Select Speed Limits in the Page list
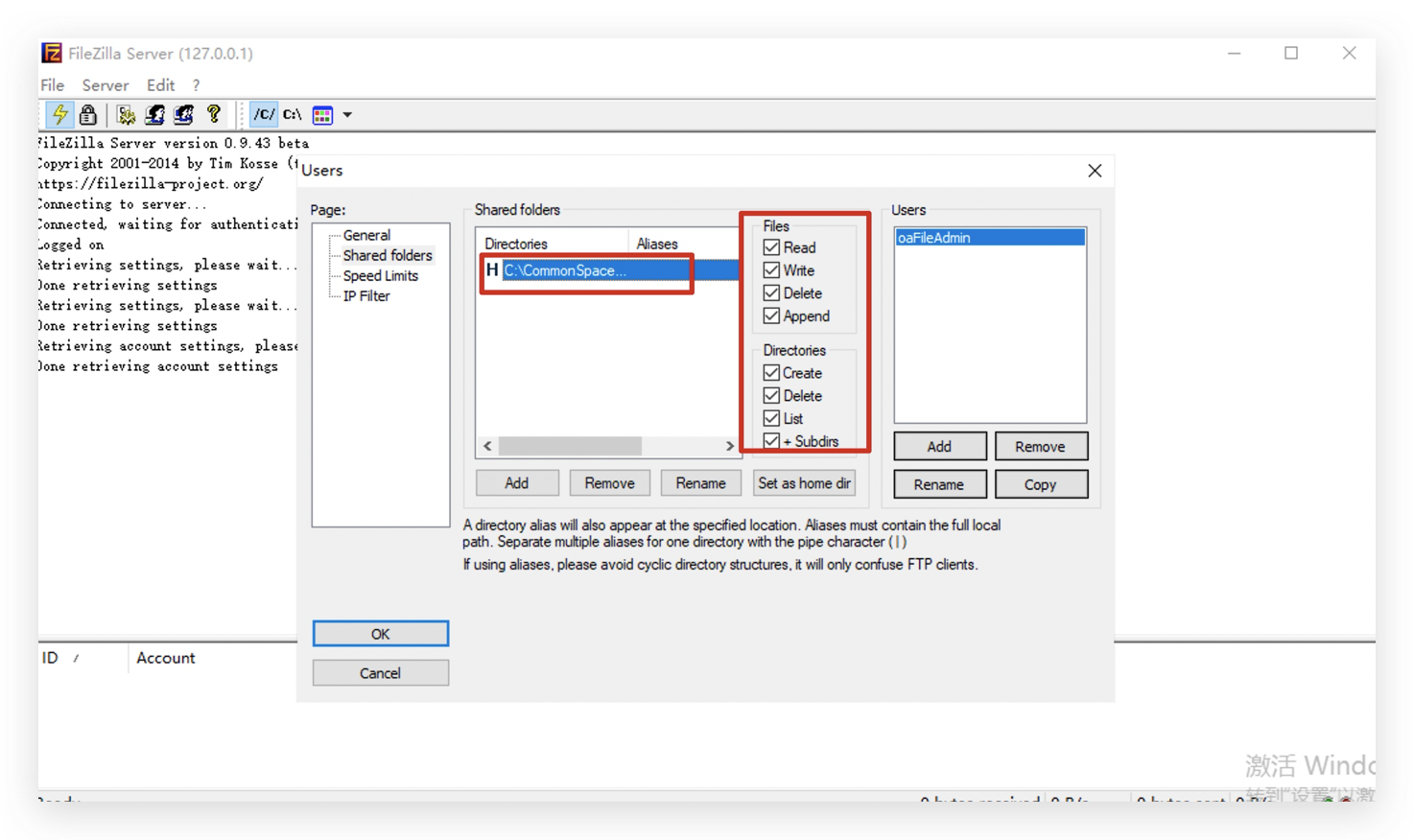Viewport: 1414px width, 840px height. tap(380, 275)
